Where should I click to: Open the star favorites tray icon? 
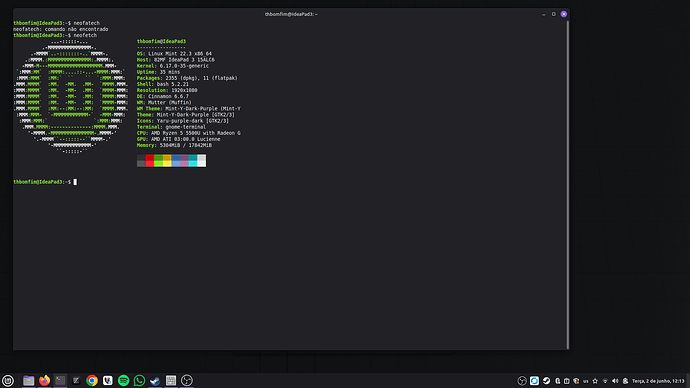595,381
